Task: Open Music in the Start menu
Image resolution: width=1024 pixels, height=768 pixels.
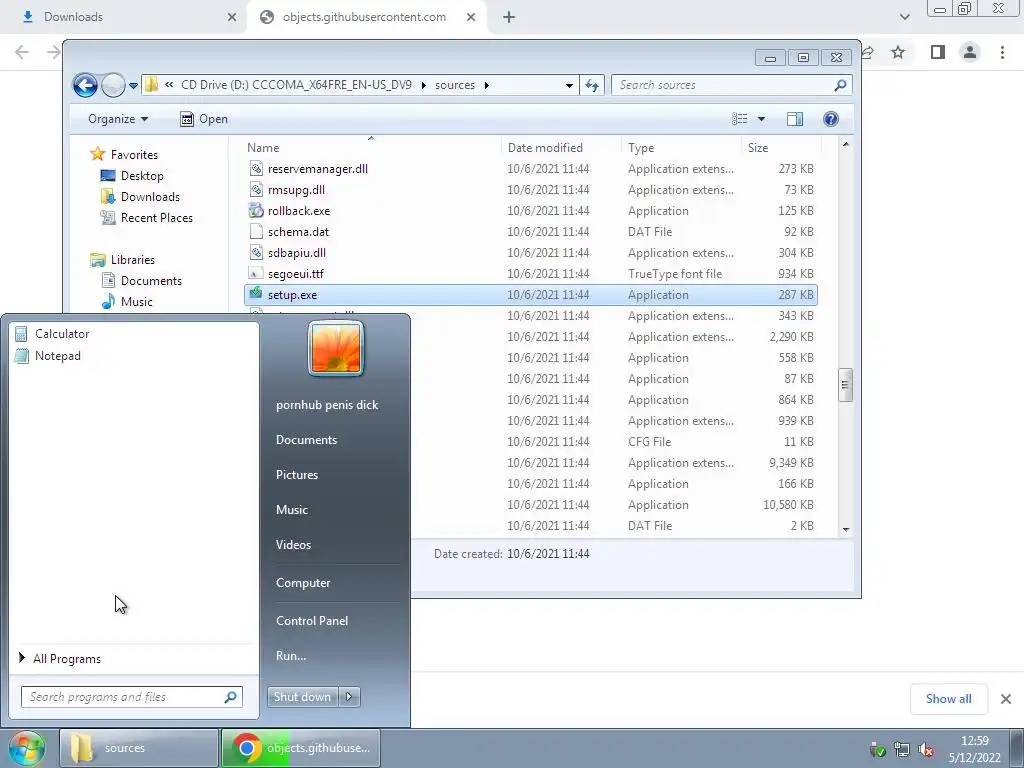Action: 291,509
